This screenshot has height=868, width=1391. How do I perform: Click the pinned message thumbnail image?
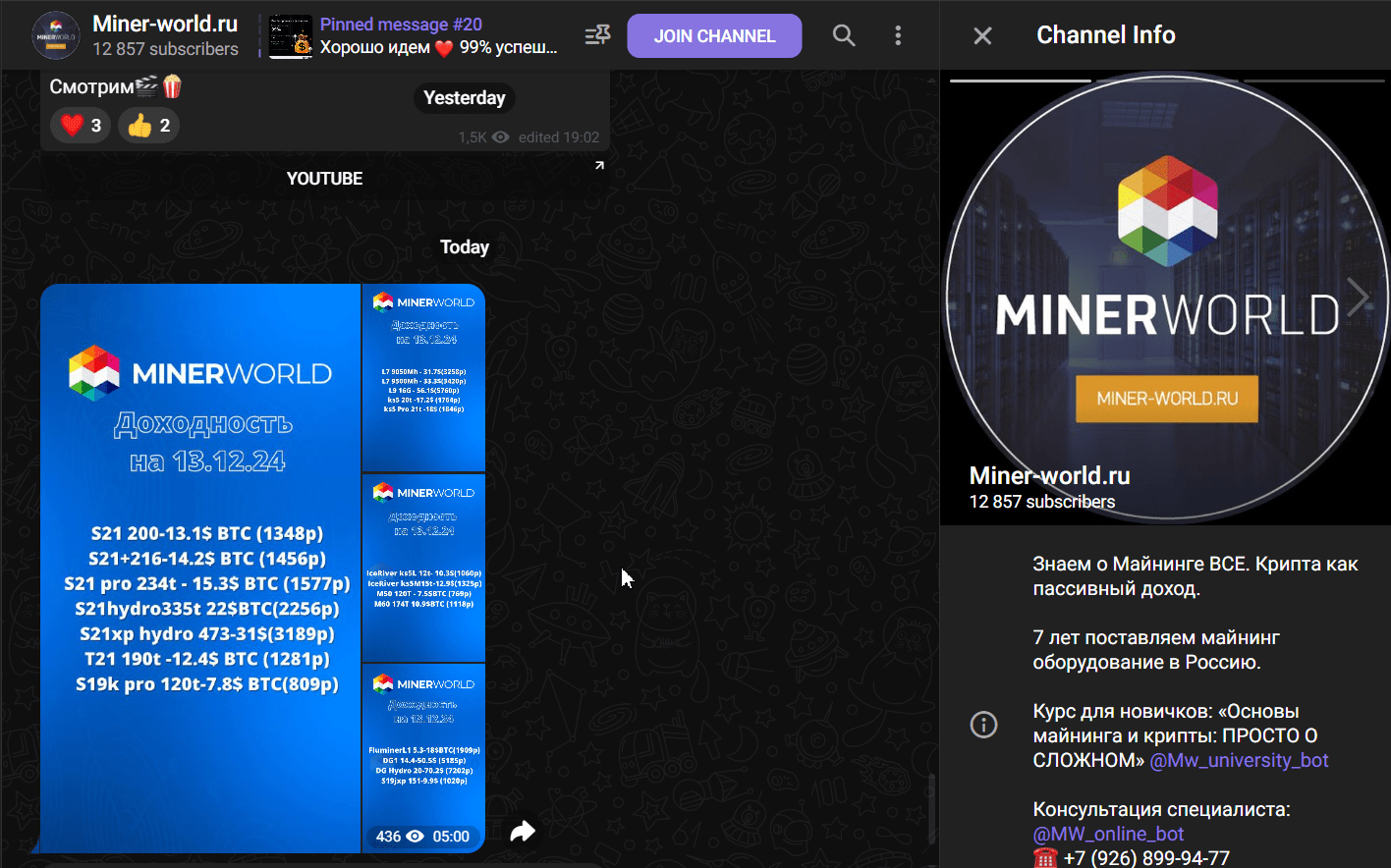tap(291, 36)
